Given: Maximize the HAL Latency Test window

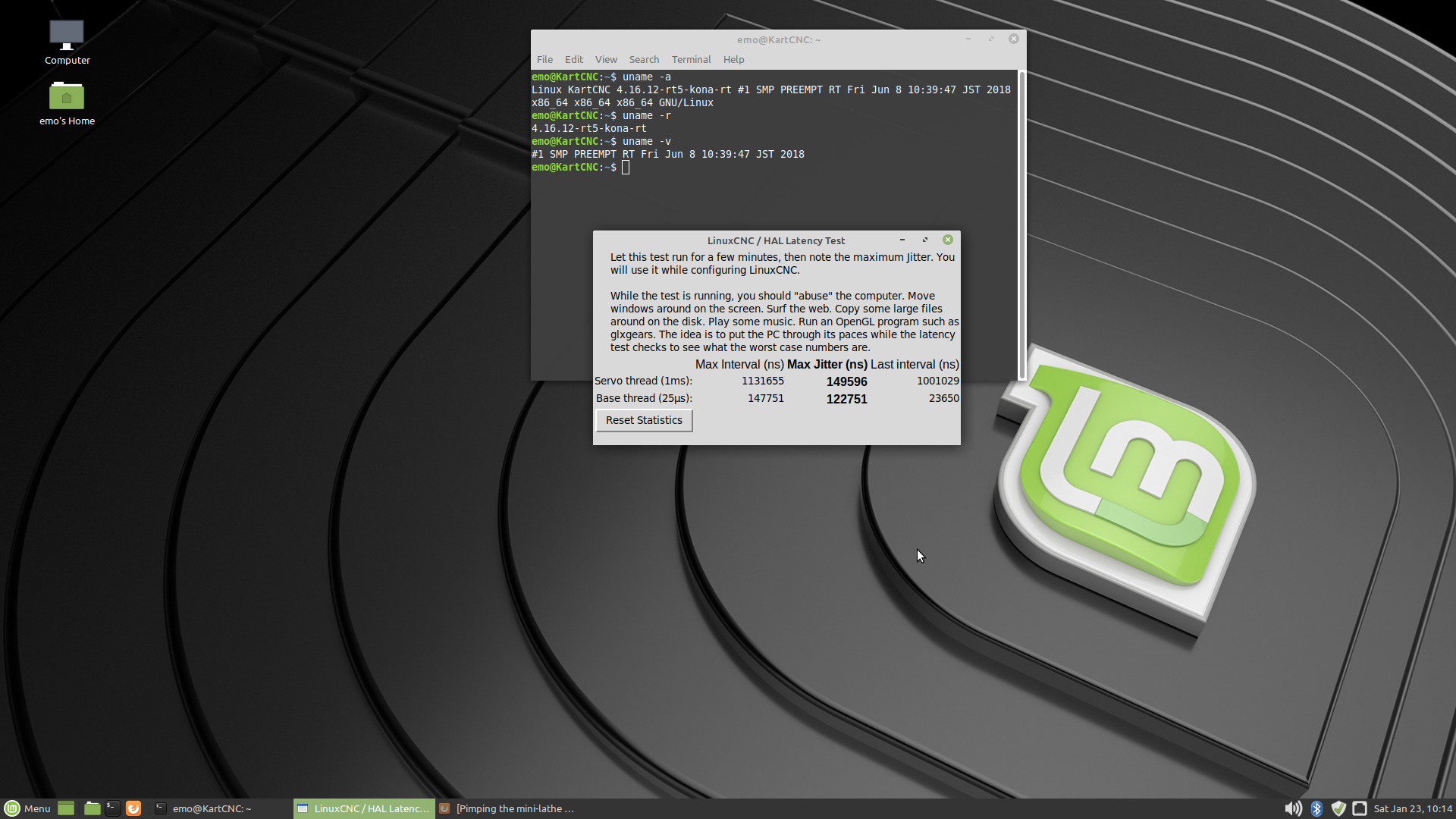Looking at the screenshot, I should pos(925,240).
